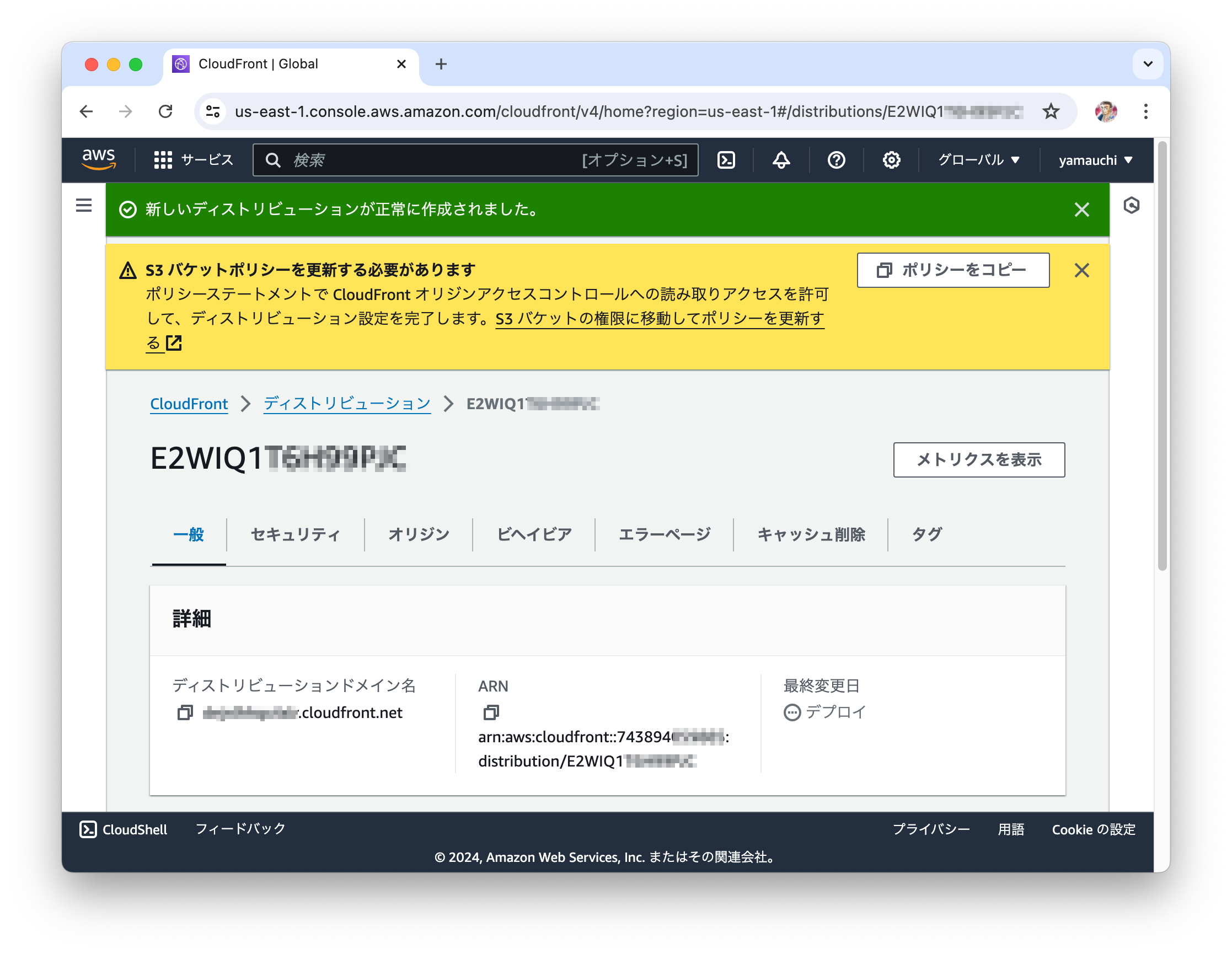Open the help question mark icon

(x=836, y=160)
